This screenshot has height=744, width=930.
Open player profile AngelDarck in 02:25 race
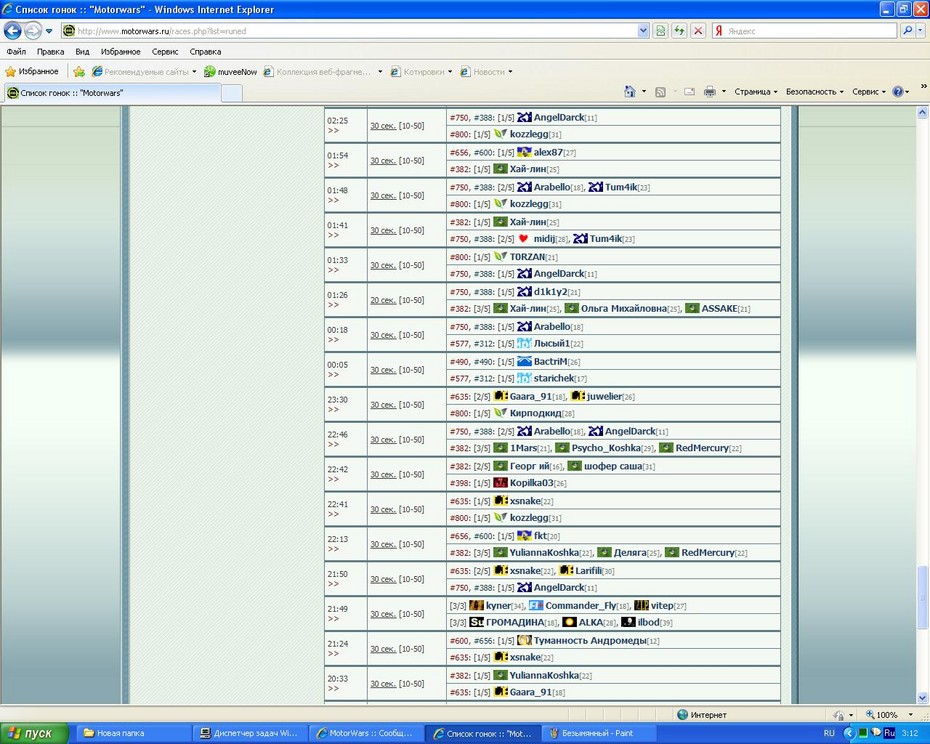click(559, 117)
